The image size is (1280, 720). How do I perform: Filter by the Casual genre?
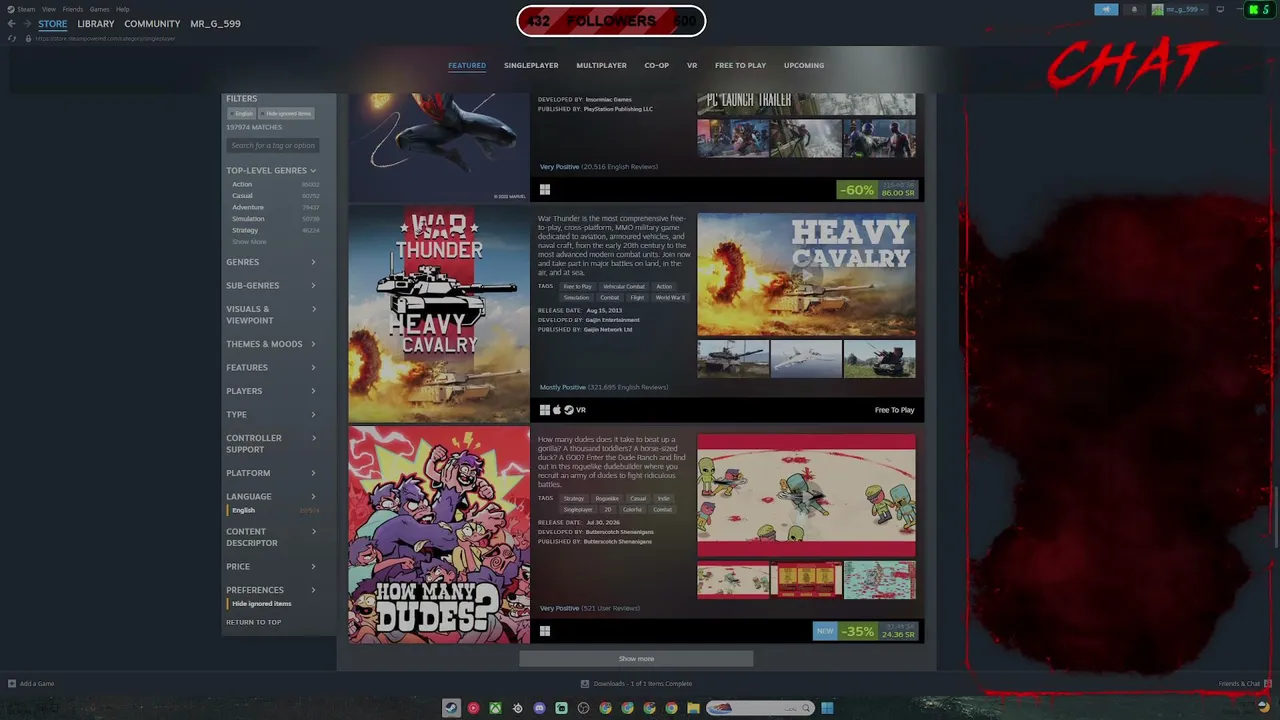(242, 196)
